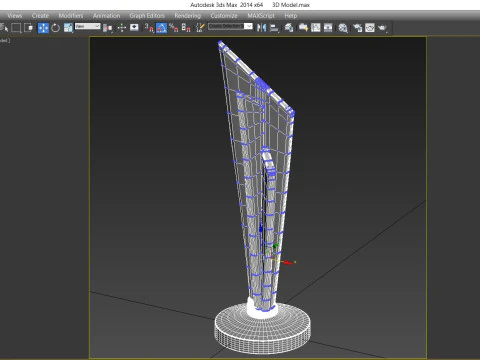
Task: Open the Rendered Frame Window
Action: click(370, 28)
